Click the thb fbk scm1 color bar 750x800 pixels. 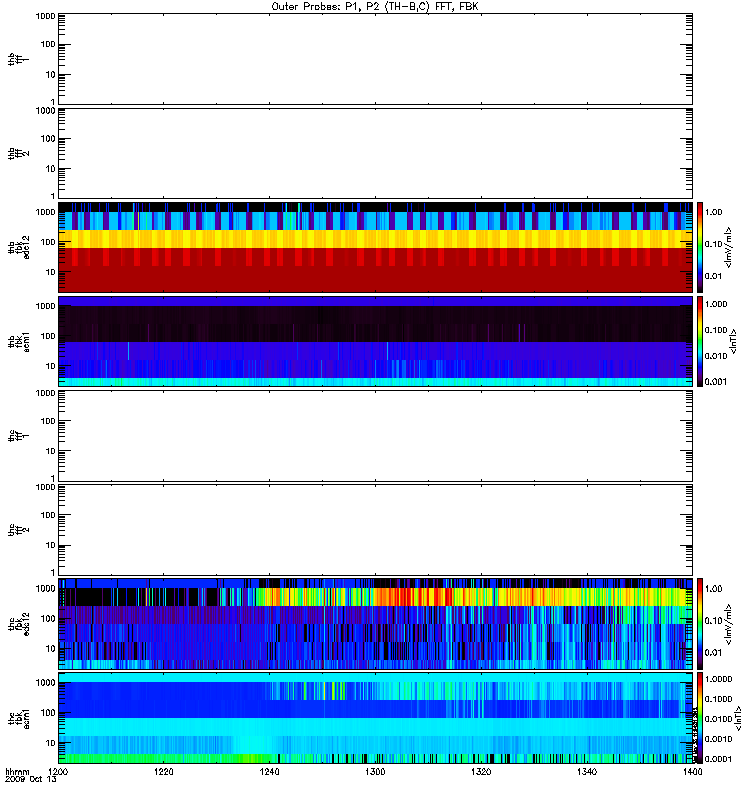pyautogui.click(x=700, y=341)
